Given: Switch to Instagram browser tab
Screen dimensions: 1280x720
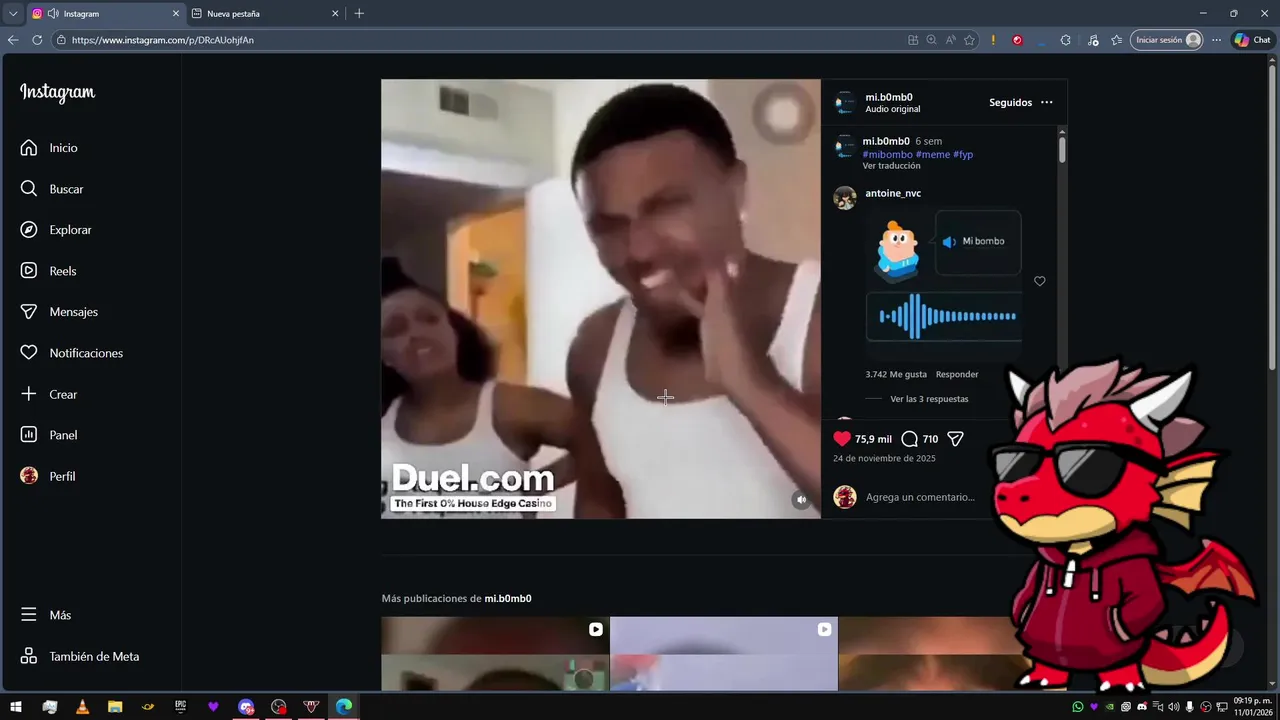Looking at the screenshot, I should 105,13.
